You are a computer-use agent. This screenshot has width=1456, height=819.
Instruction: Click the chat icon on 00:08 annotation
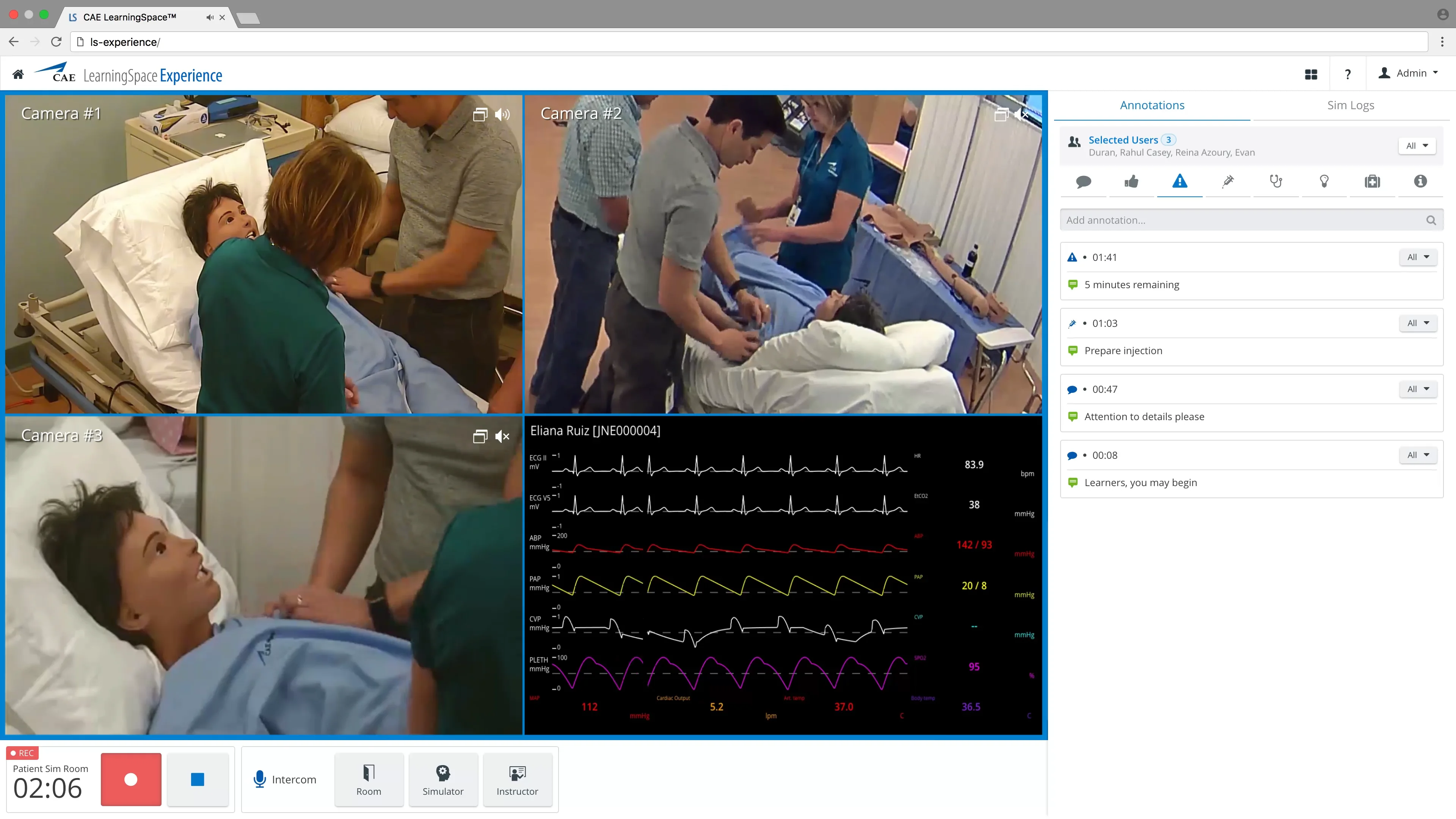click(x=1072, y=455)
